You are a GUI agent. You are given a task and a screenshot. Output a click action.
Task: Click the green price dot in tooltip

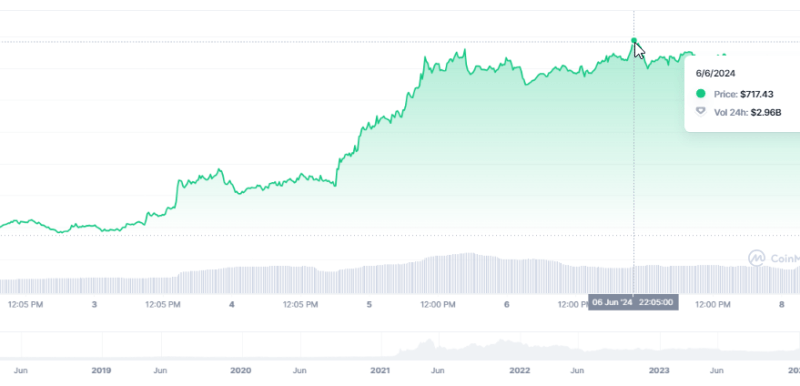pyautogui.click(x=701, y=93)
